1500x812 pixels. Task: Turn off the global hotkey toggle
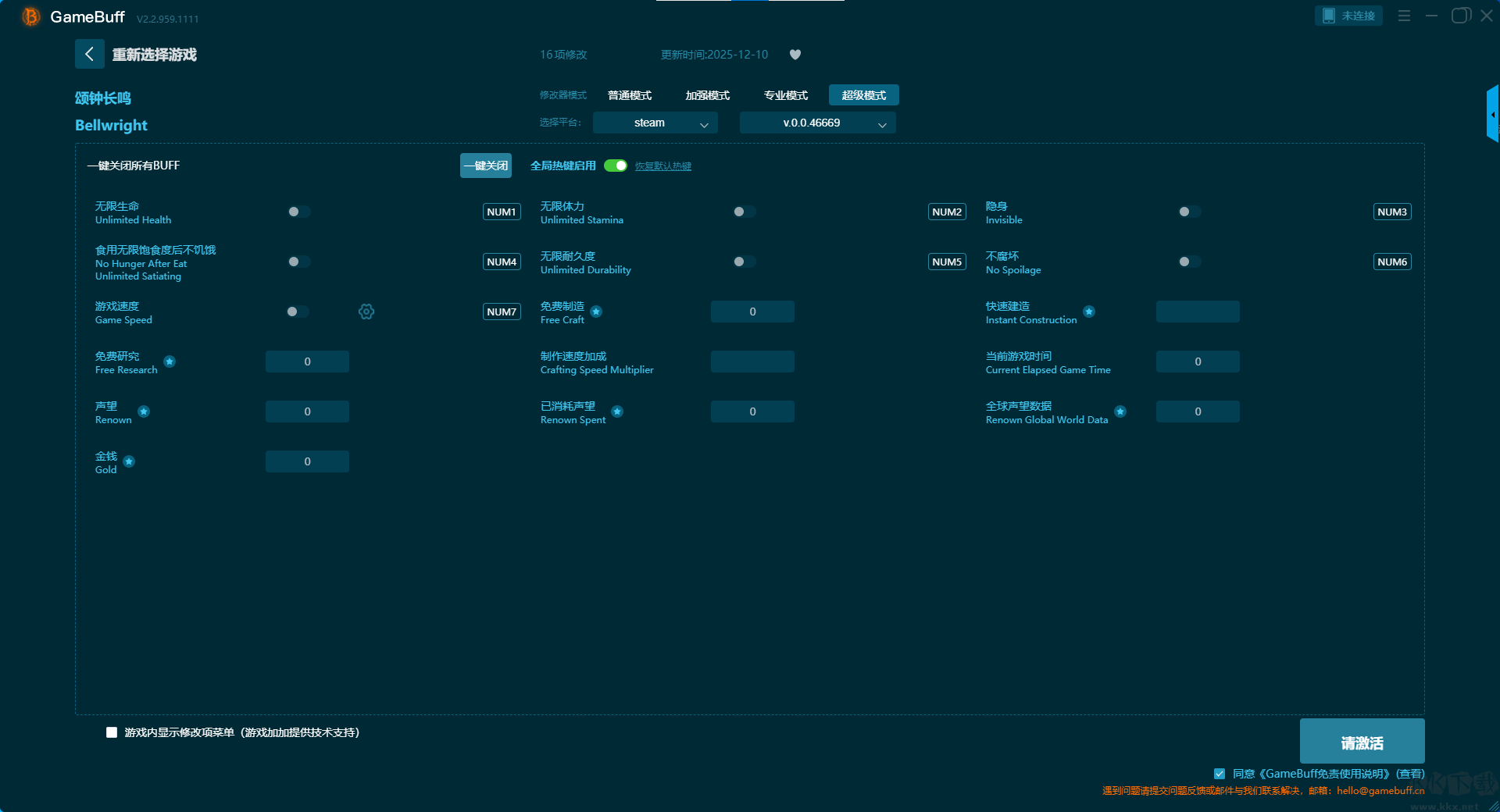coord(616,166)
